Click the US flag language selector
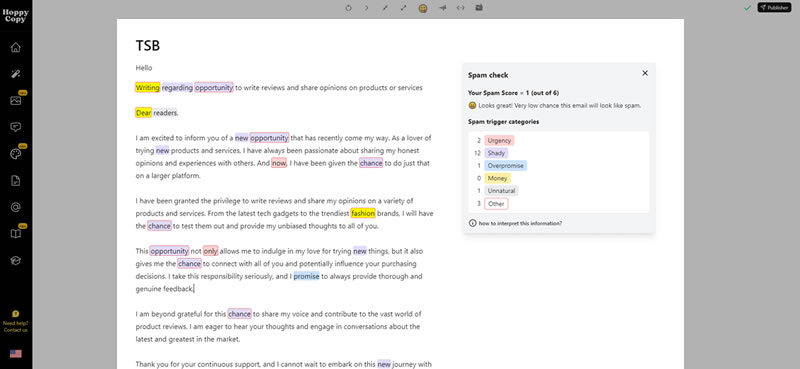Screen dimensions: 800x369 point(16,353)
